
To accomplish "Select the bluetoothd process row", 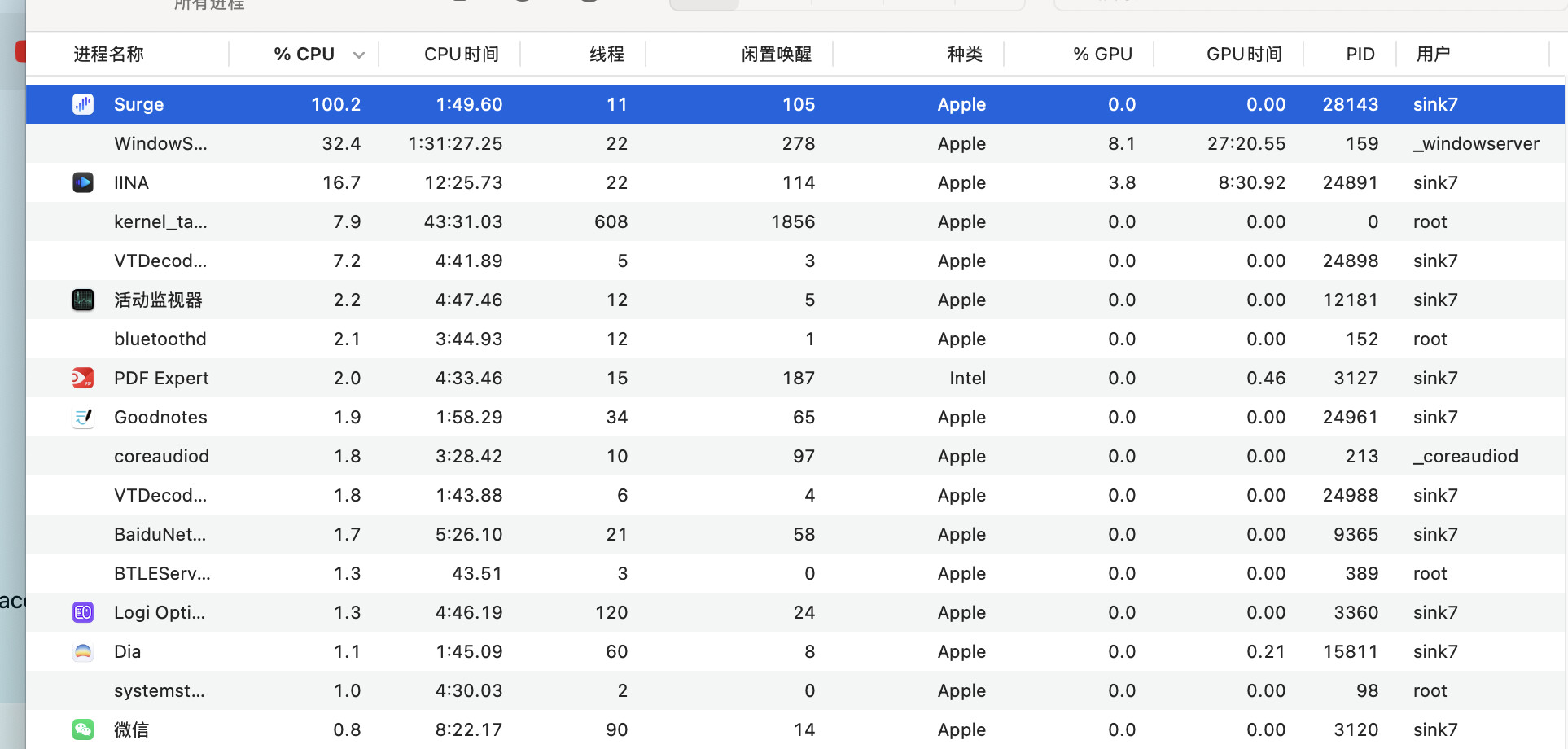I will click(x=795, y=339).
